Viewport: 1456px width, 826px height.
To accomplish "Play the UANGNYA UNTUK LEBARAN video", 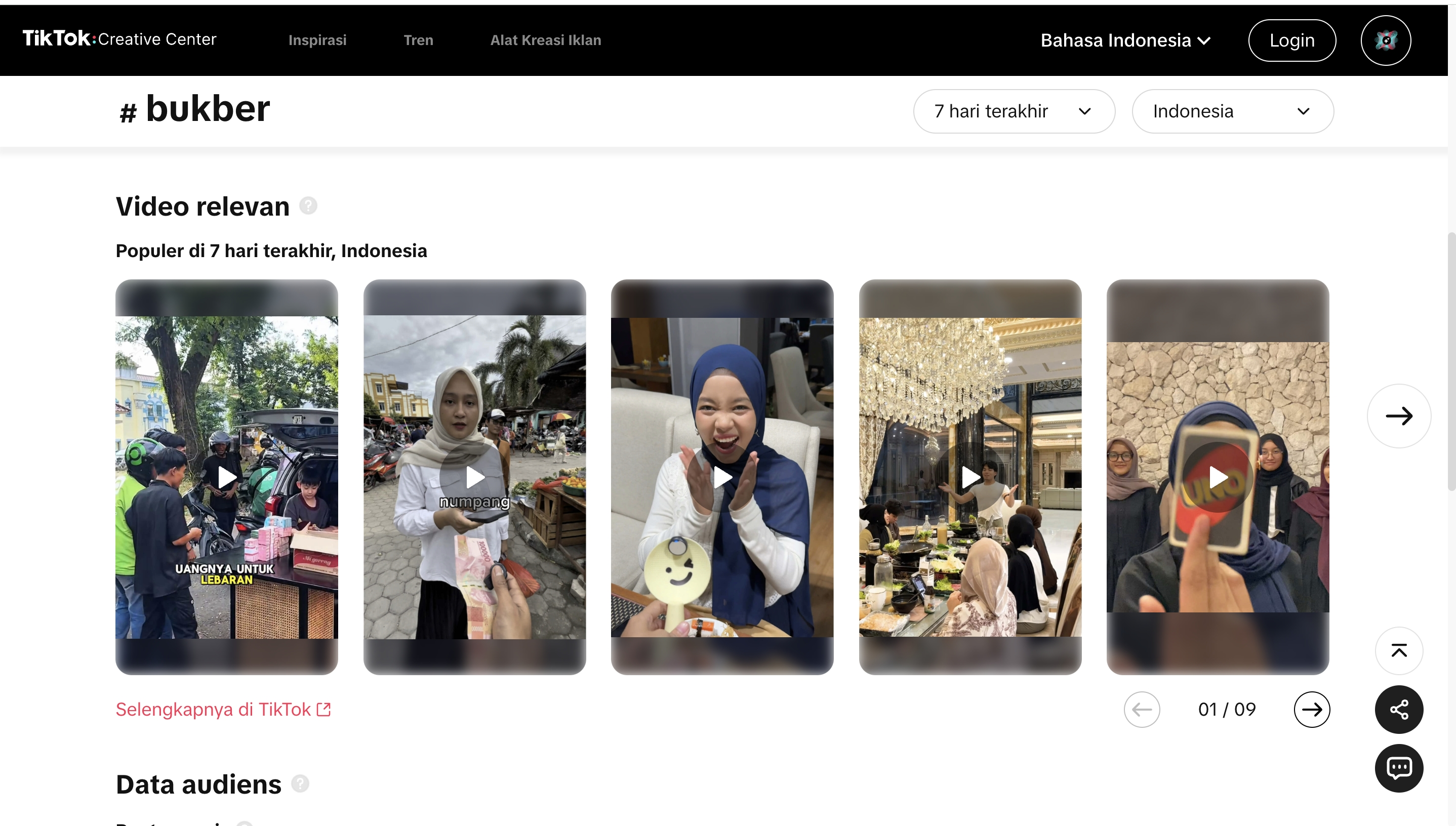I will point(227,477).
